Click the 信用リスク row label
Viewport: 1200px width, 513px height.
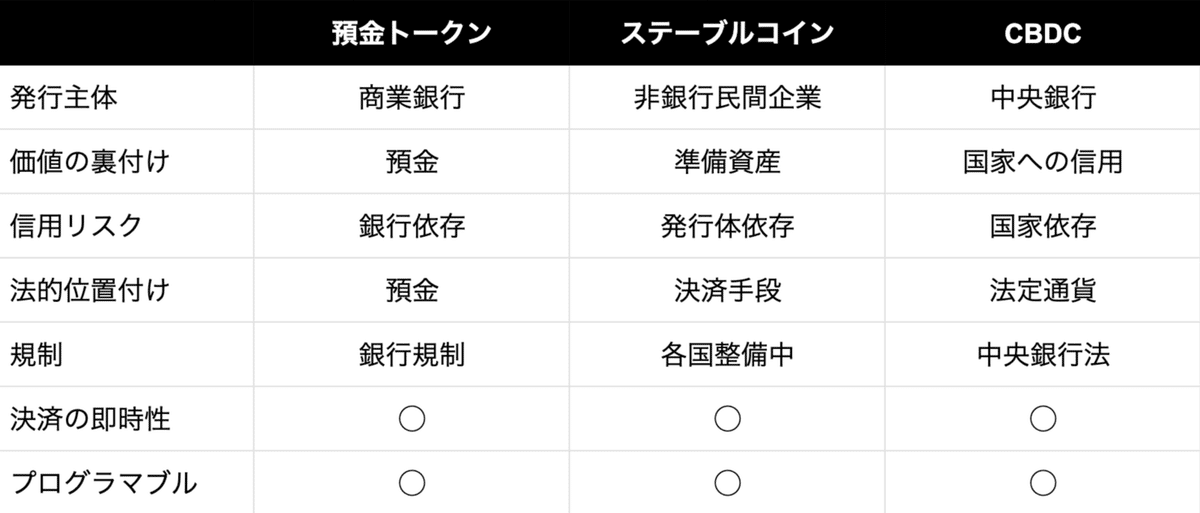click(76, 226)
